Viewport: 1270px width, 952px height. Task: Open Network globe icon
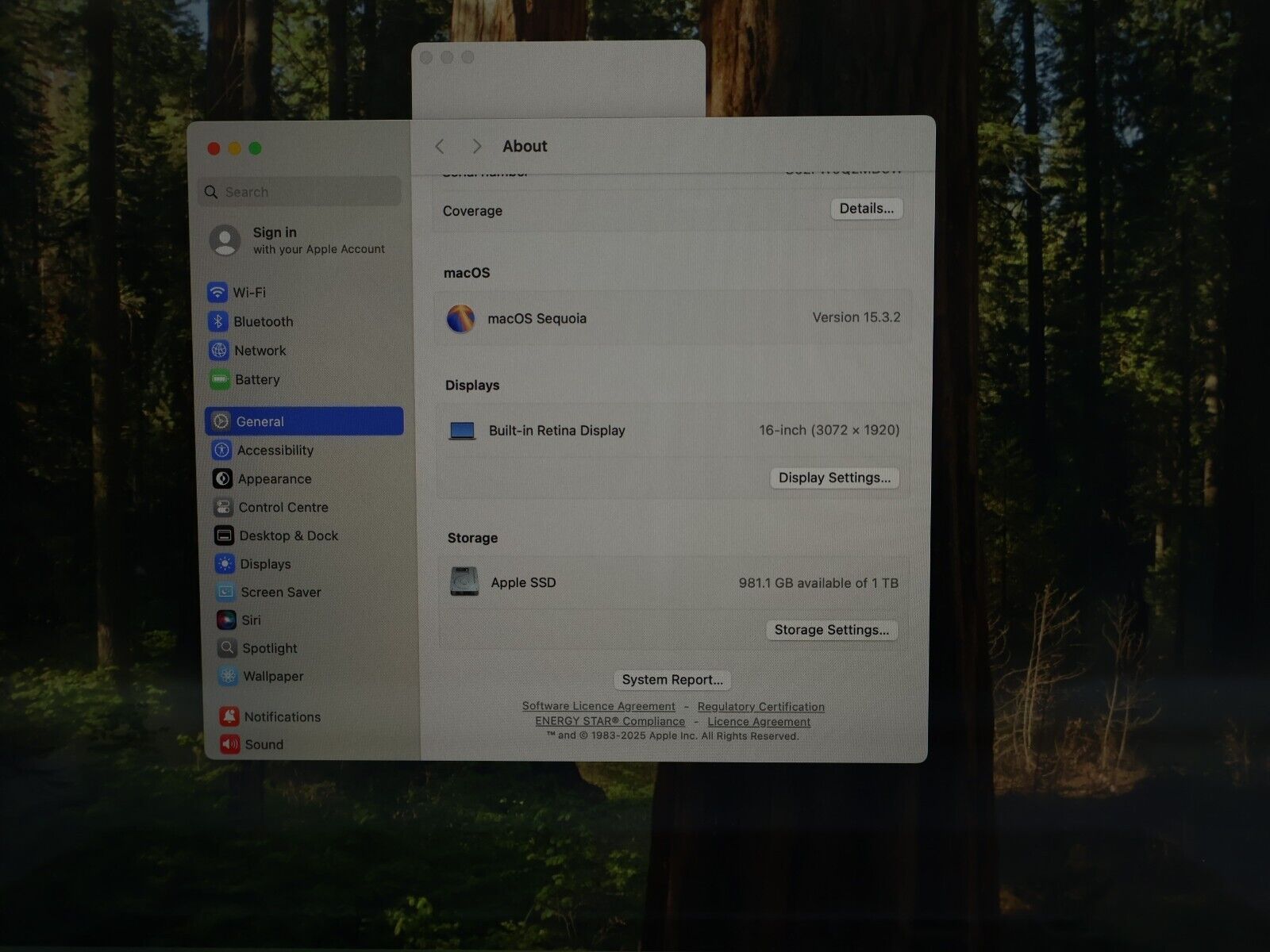pos(218,351)
